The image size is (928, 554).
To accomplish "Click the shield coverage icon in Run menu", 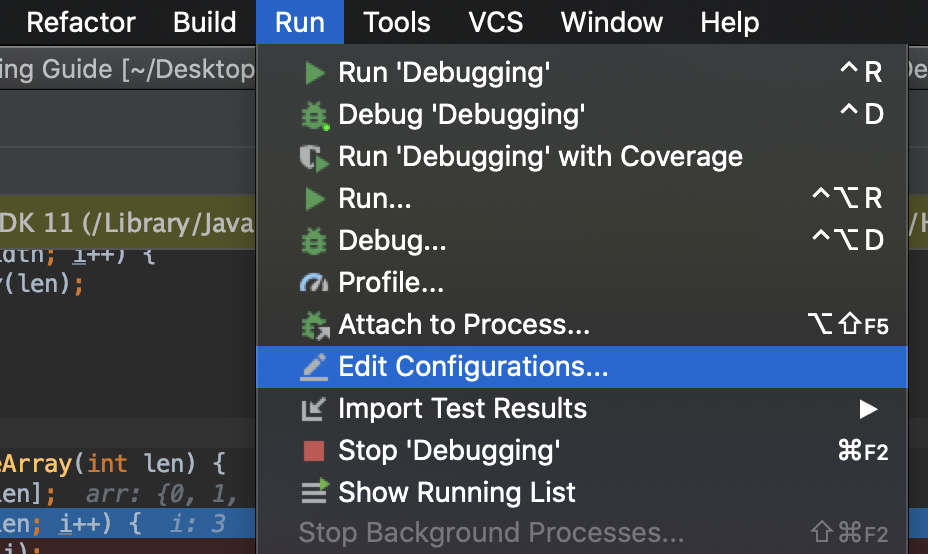I will [x=314, y=157].
